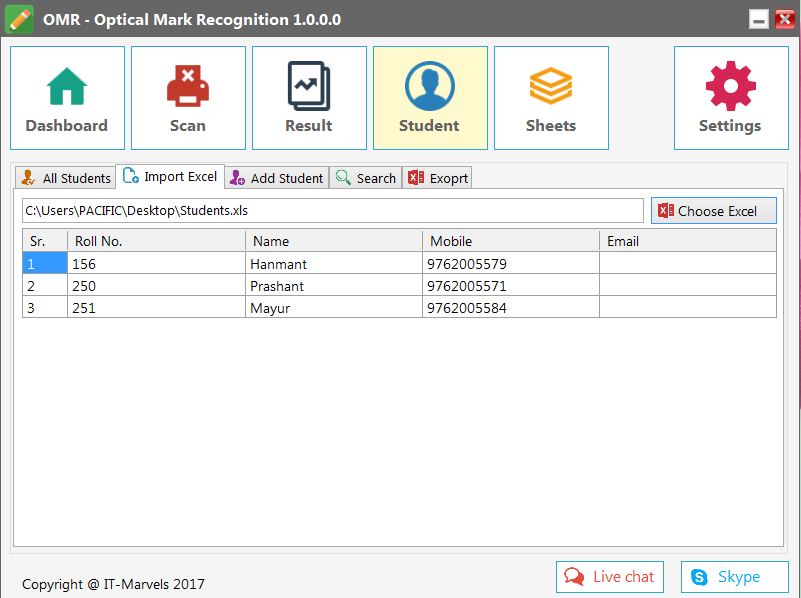Open the Sheets stack icon
Viewport: 801px width, 598px height.
click(551, 86)
